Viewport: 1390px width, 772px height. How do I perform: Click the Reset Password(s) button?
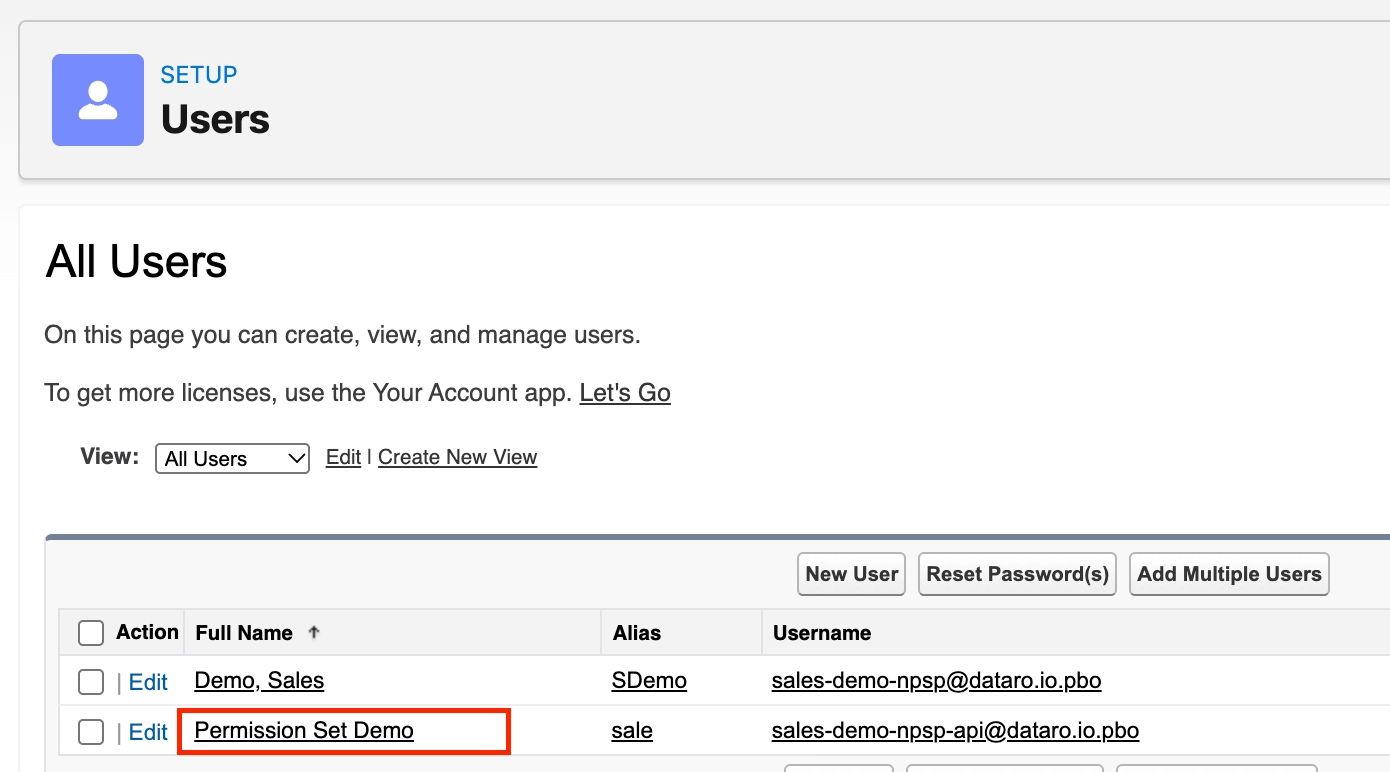1017,574
